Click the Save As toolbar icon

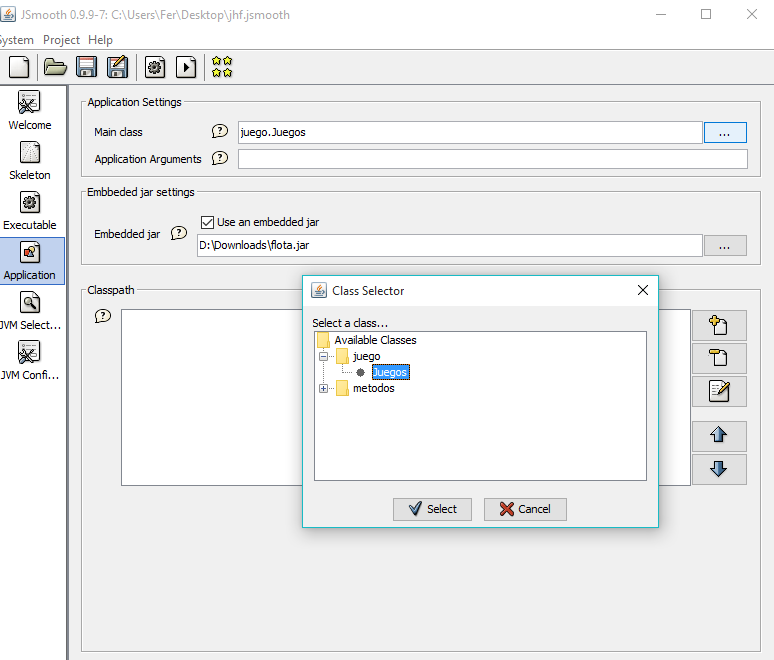tap(118, 67)
